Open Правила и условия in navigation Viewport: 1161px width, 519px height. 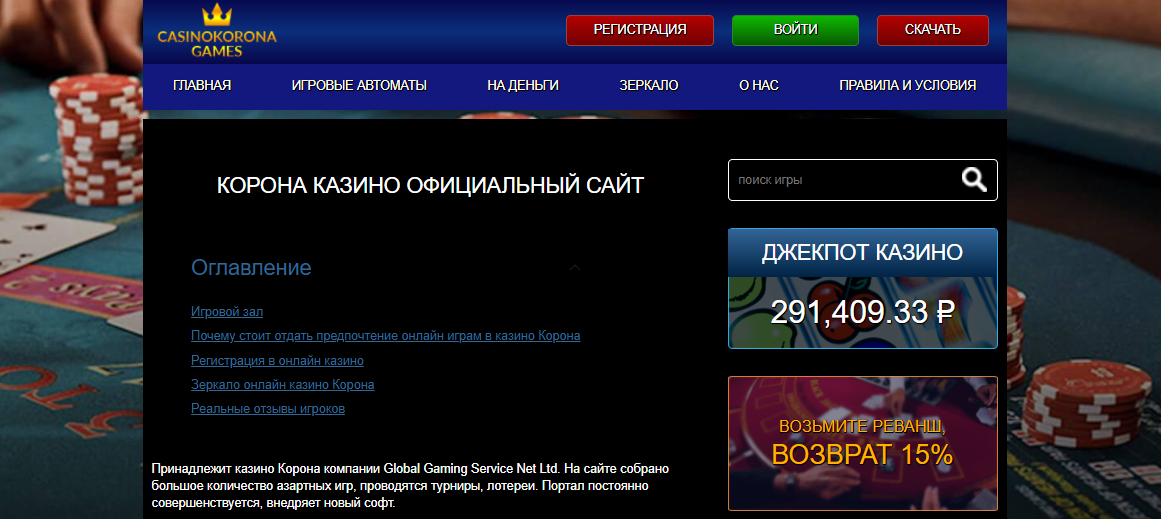(x=907, y=85)
